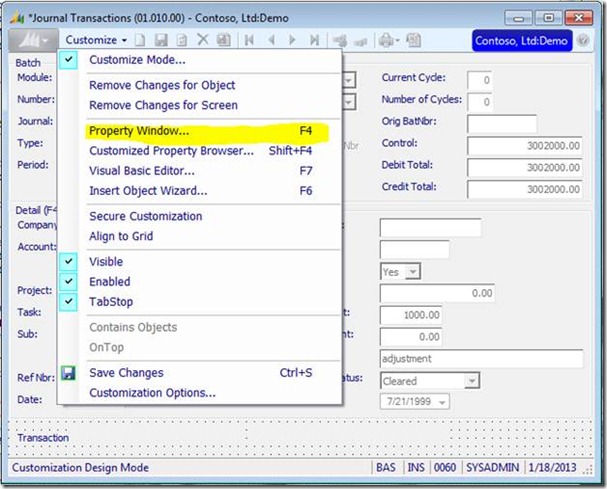Open Customized Property Browser
This screenshot has width=607, height=489.
pyautogui.click(x=201, y=151)
